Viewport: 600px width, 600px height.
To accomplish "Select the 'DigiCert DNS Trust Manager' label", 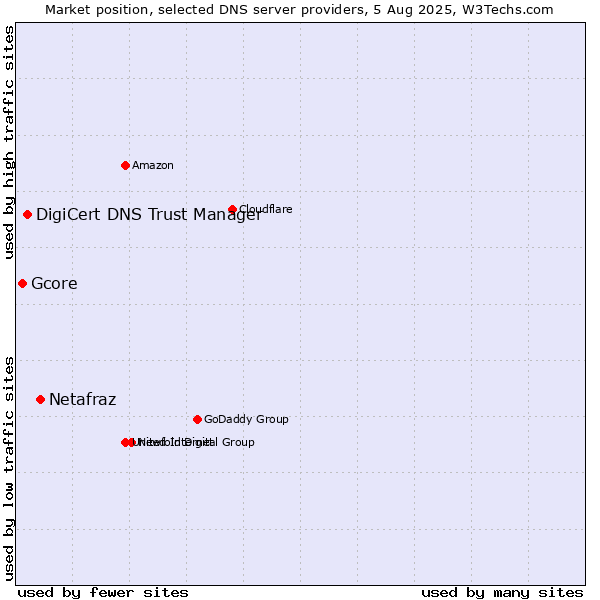I will click(x=149, y=215).
